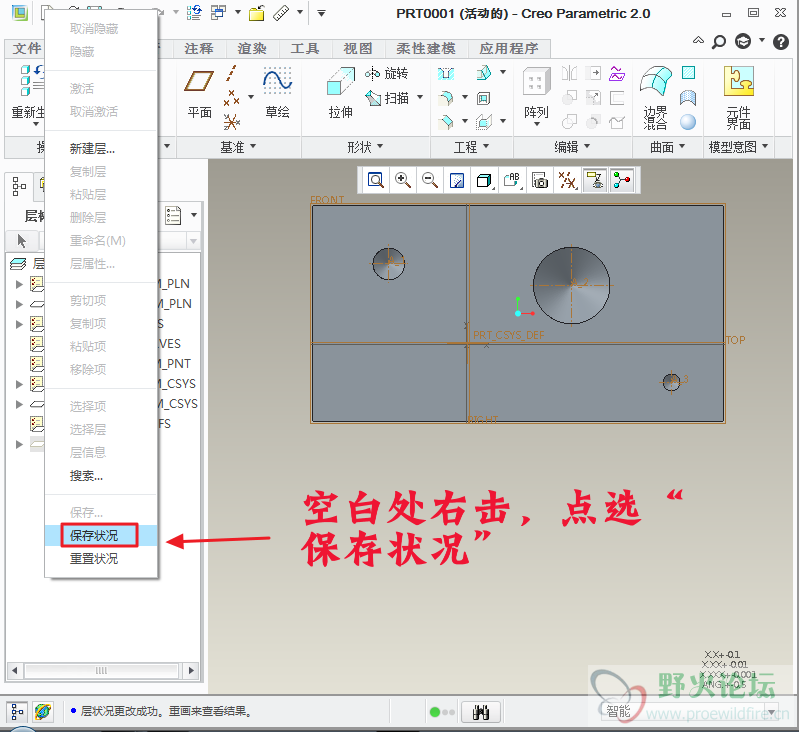Open the Sketch (草绘) tool
Image resolution: width=799 pixels, height=732 pixels.
[277, 95]
